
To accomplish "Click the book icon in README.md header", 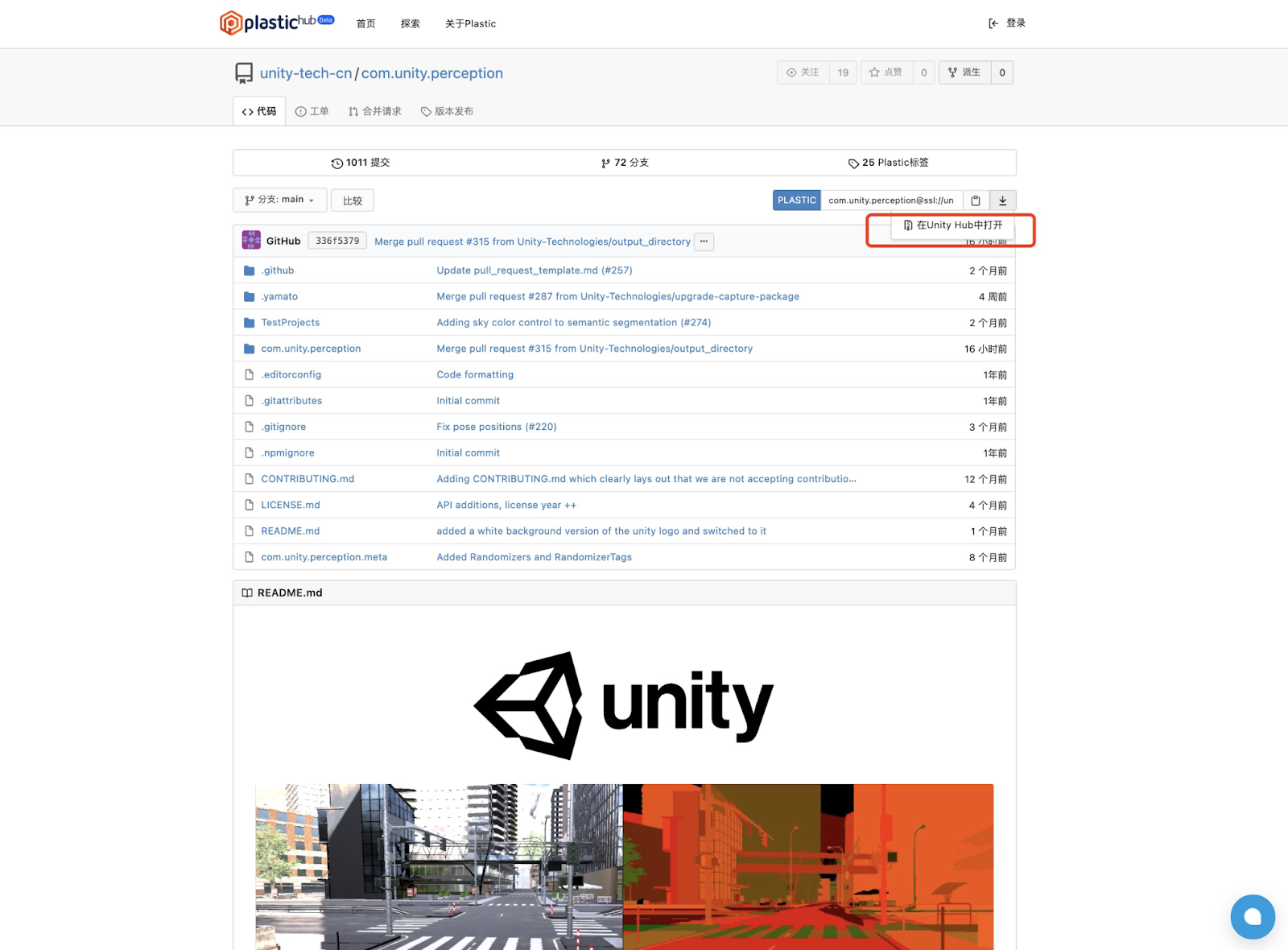I will click(x=247, y=593).
